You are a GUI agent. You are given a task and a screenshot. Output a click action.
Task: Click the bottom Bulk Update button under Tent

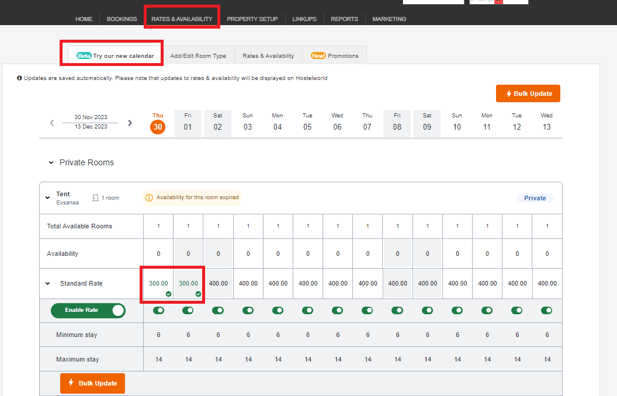point(92,383)
